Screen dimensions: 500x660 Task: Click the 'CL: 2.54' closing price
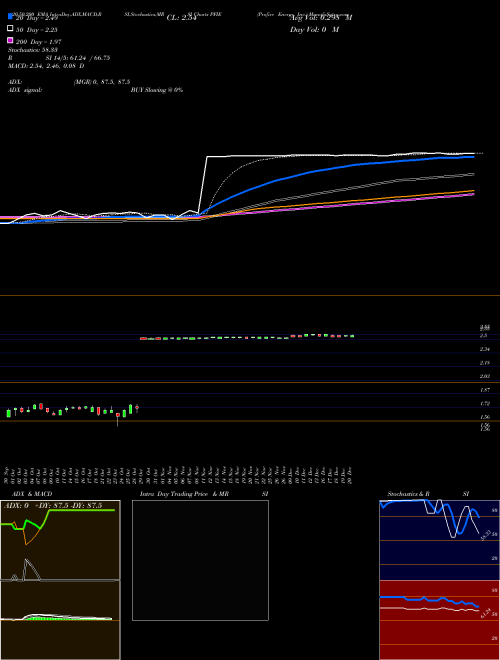tap(182, 18)
